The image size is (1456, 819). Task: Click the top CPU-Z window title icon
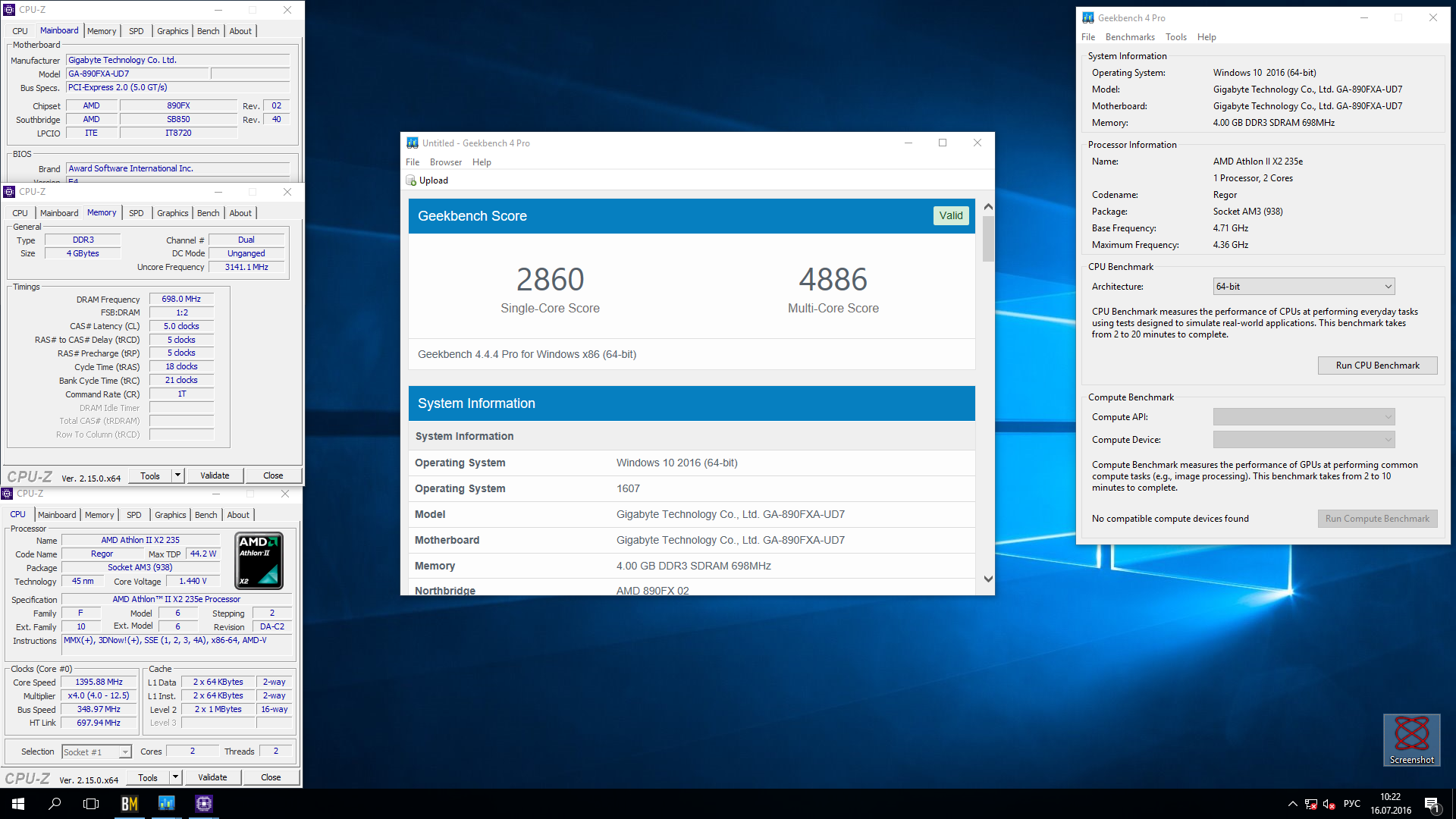(9, 10)
